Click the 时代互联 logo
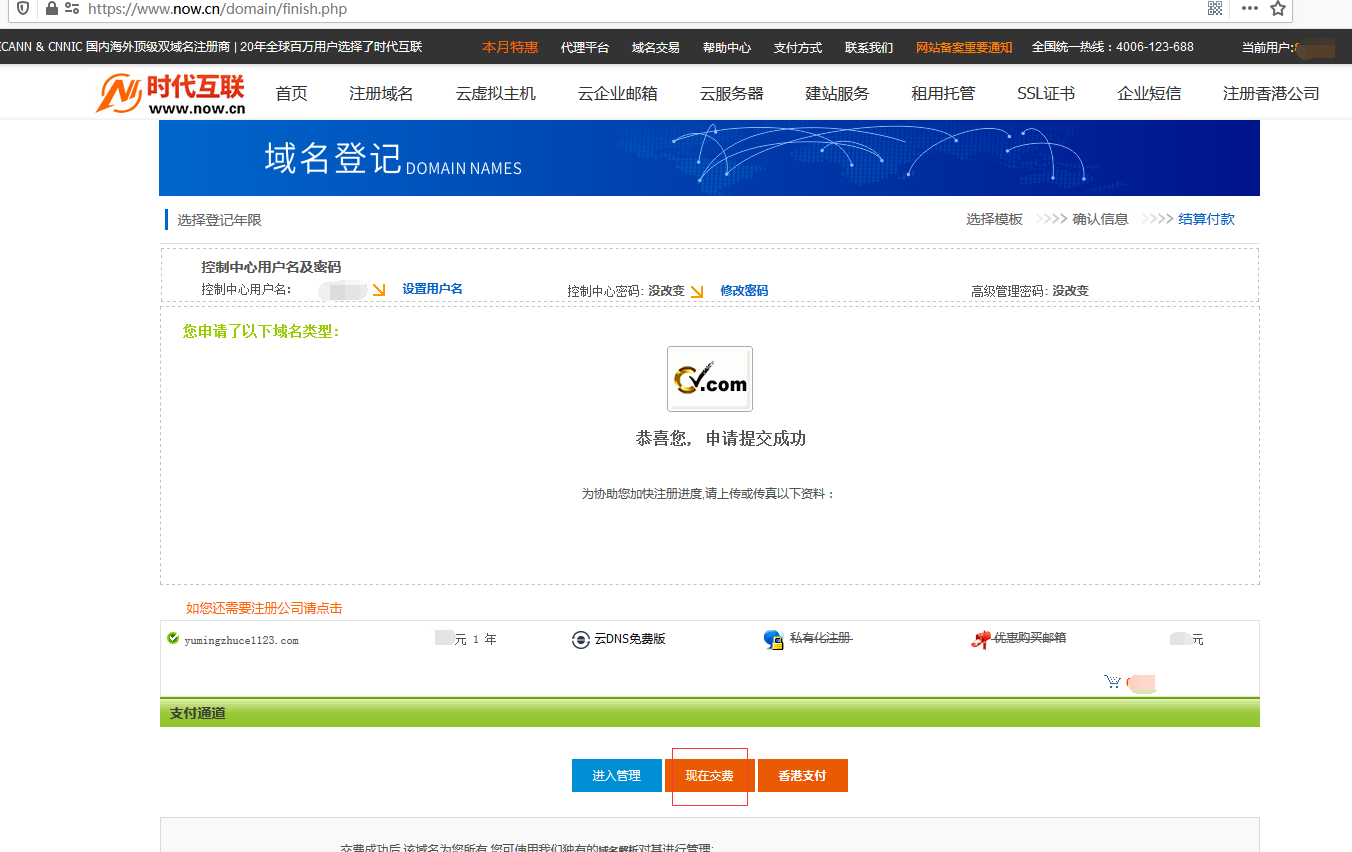This screenshot has height=852, width=1352. (171, 93)
